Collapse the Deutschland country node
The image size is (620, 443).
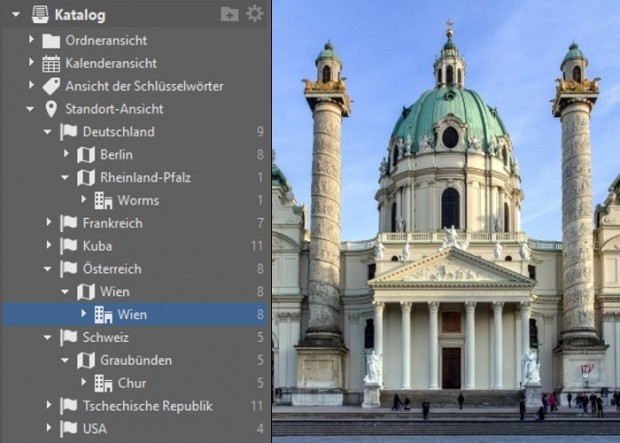point(48,132)
